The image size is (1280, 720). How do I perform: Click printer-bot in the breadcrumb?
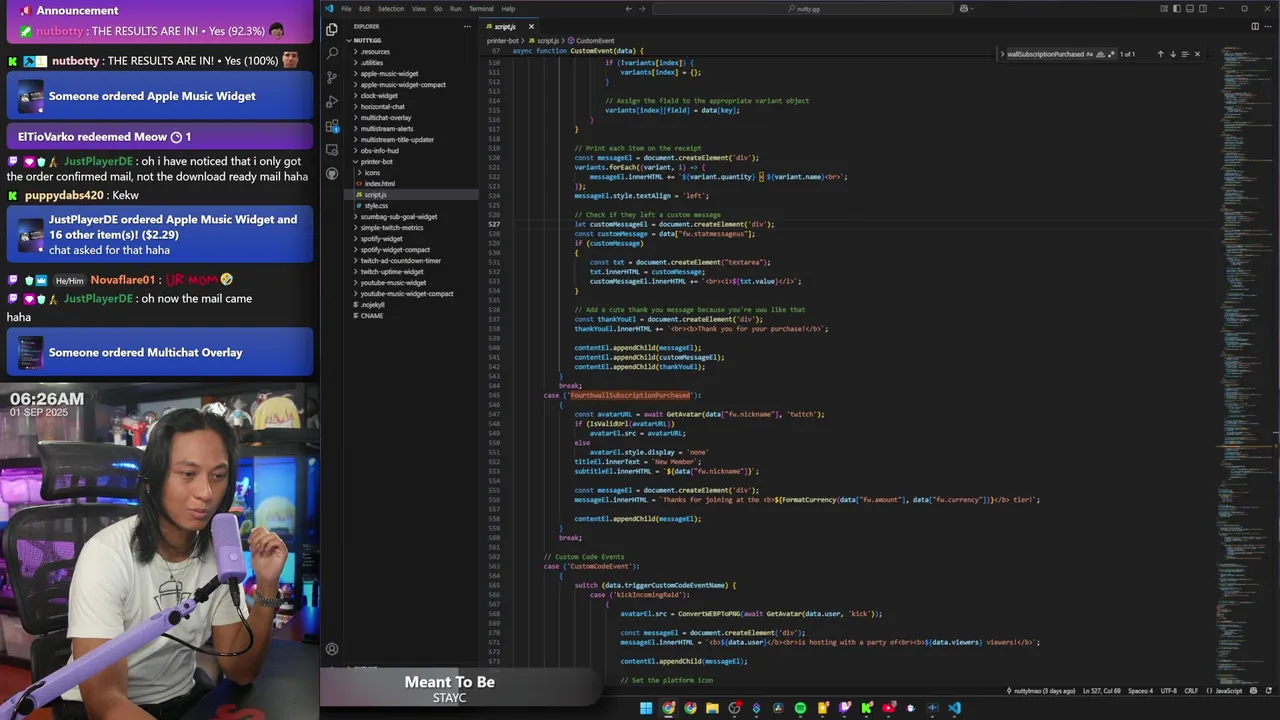pos(502,41)
